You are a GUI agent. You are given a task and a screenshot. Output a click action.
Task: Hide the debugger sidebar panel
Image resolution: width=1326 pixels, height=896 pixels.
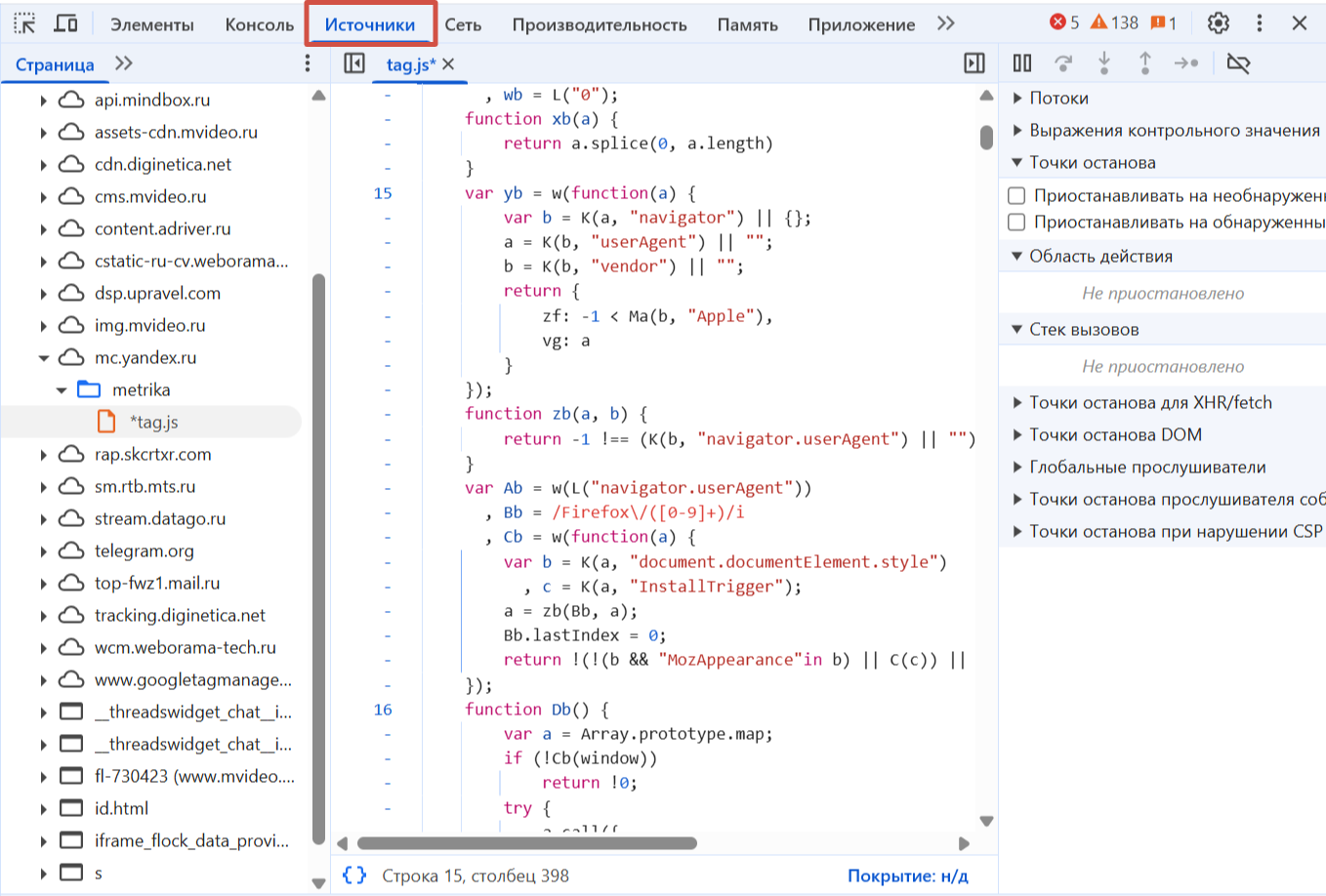(974, 63)
